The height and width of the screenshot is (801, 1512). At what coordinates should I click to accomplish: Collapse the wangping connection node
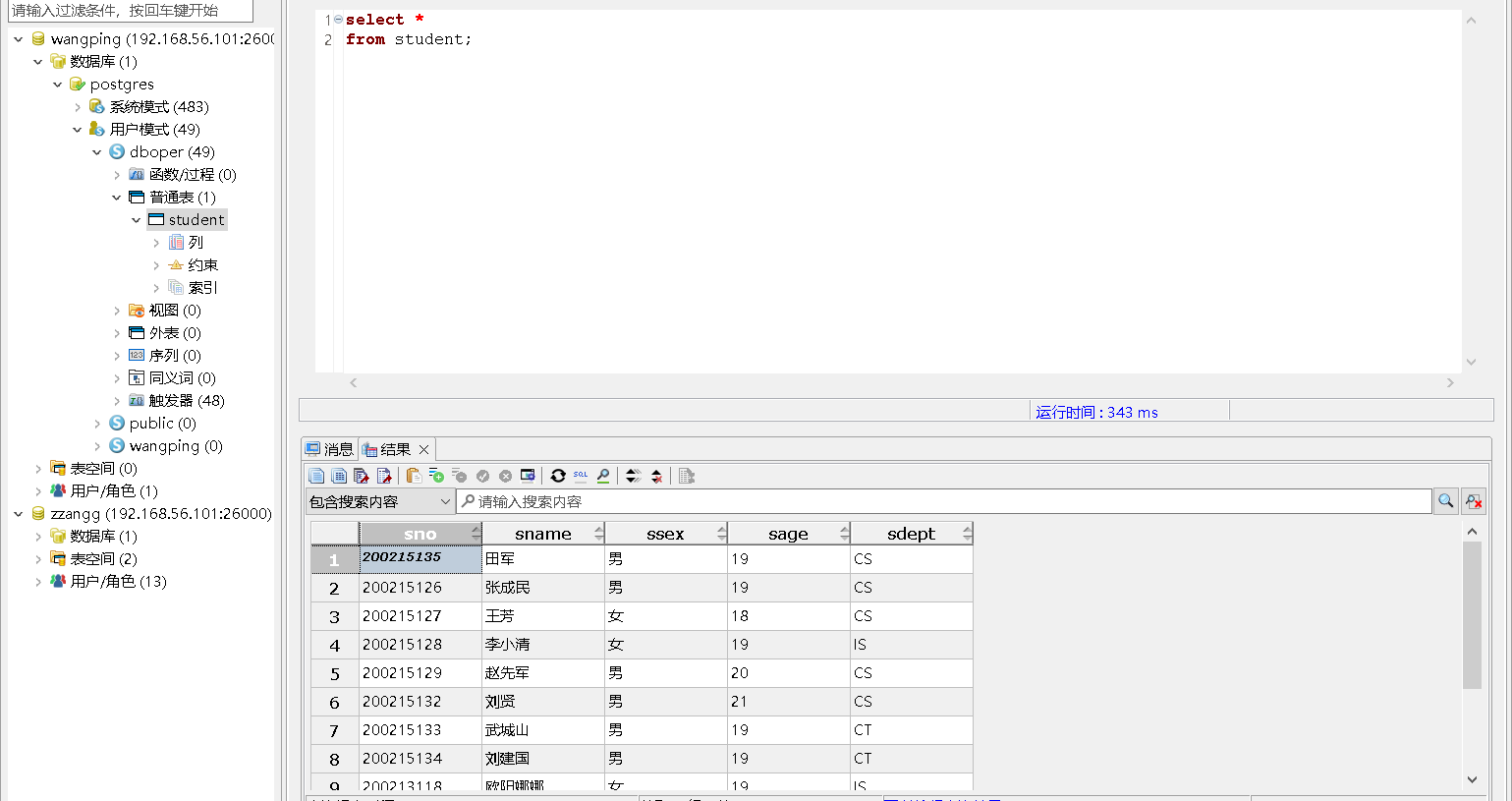(x=18, y=39)
